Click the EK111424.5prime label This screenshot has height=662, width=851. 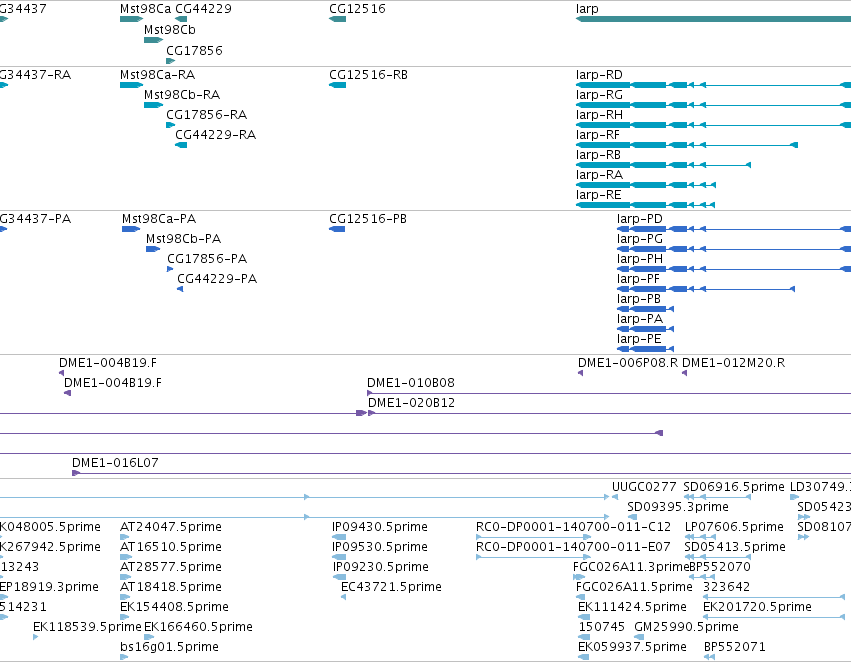tap(632, 607)
